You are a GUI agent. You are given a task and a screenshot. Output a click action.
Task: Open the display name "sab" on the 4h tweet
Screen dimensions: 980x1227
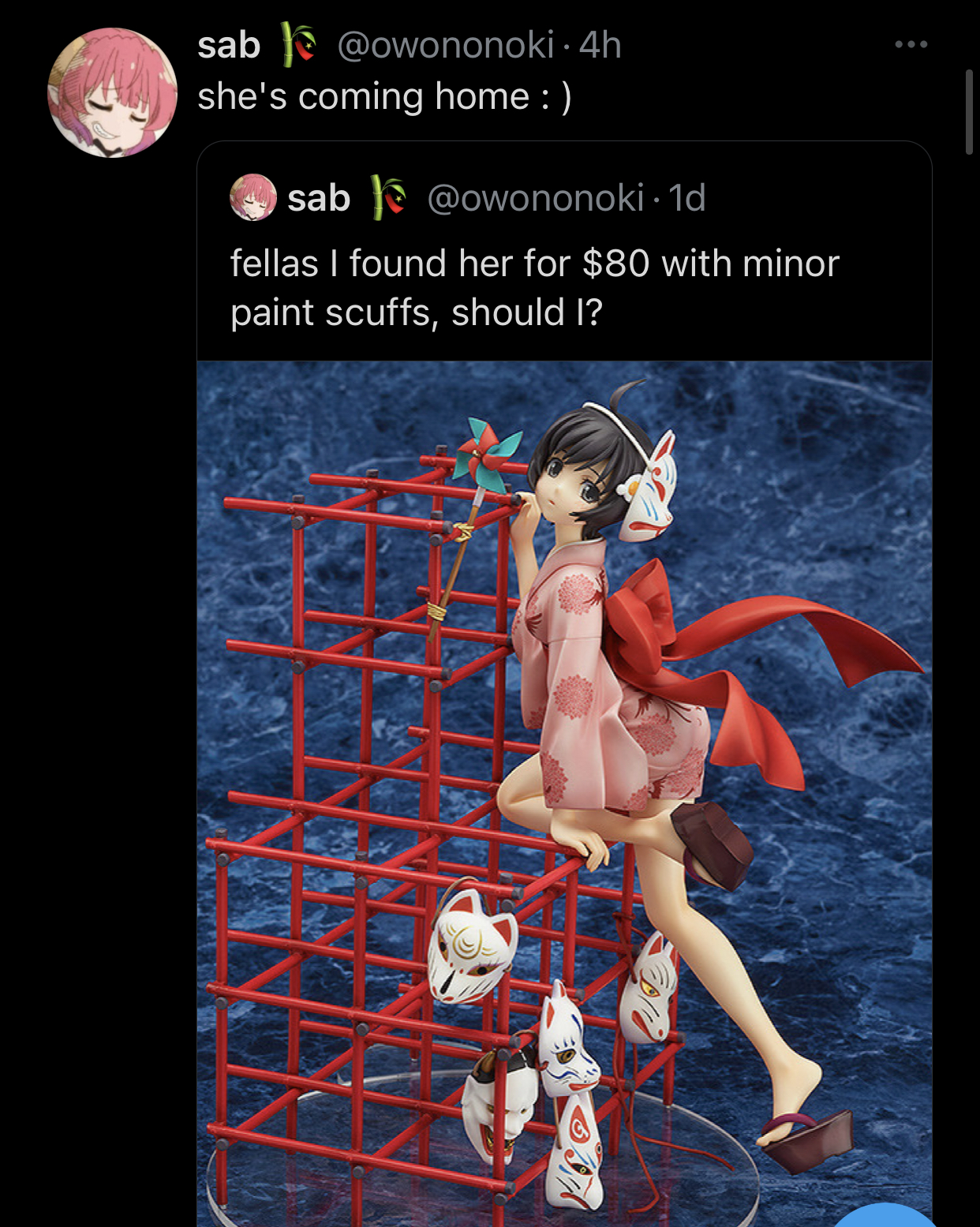pos(229,46)
